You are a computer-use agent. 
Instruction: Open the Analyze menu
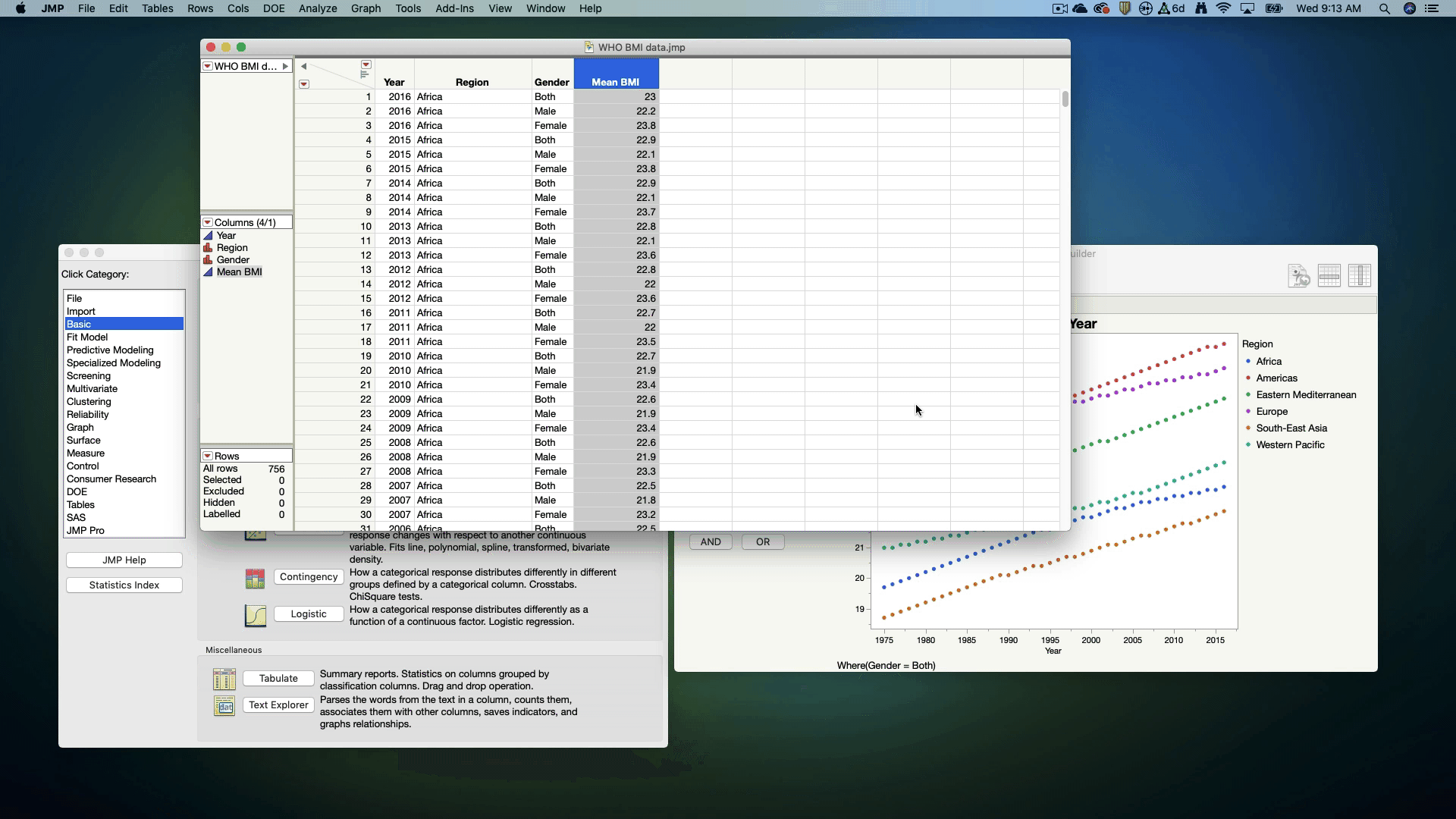pos(317,8)
